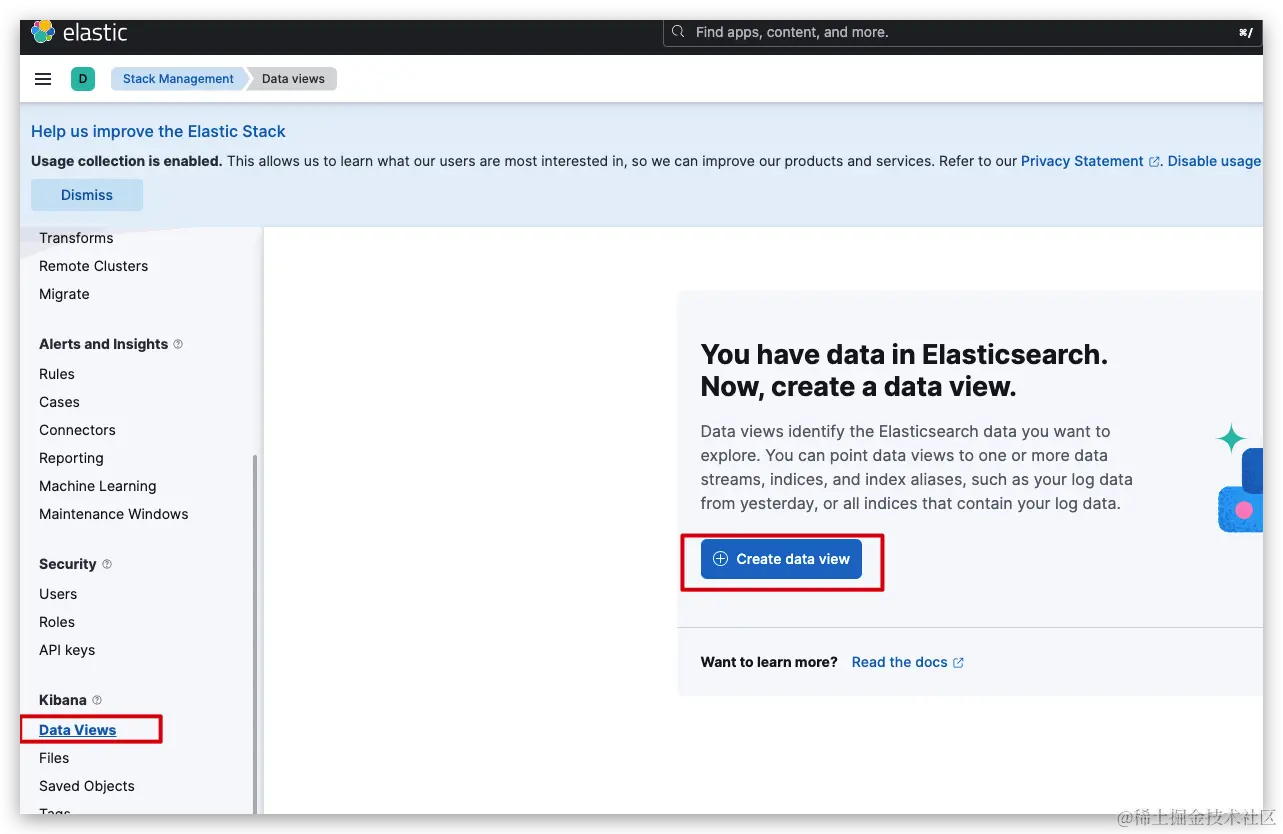Image resolution: width=1283 pixels, height=834 pixels.
Task: Focus the Find apps, content search field
Action: pos(962,32)
